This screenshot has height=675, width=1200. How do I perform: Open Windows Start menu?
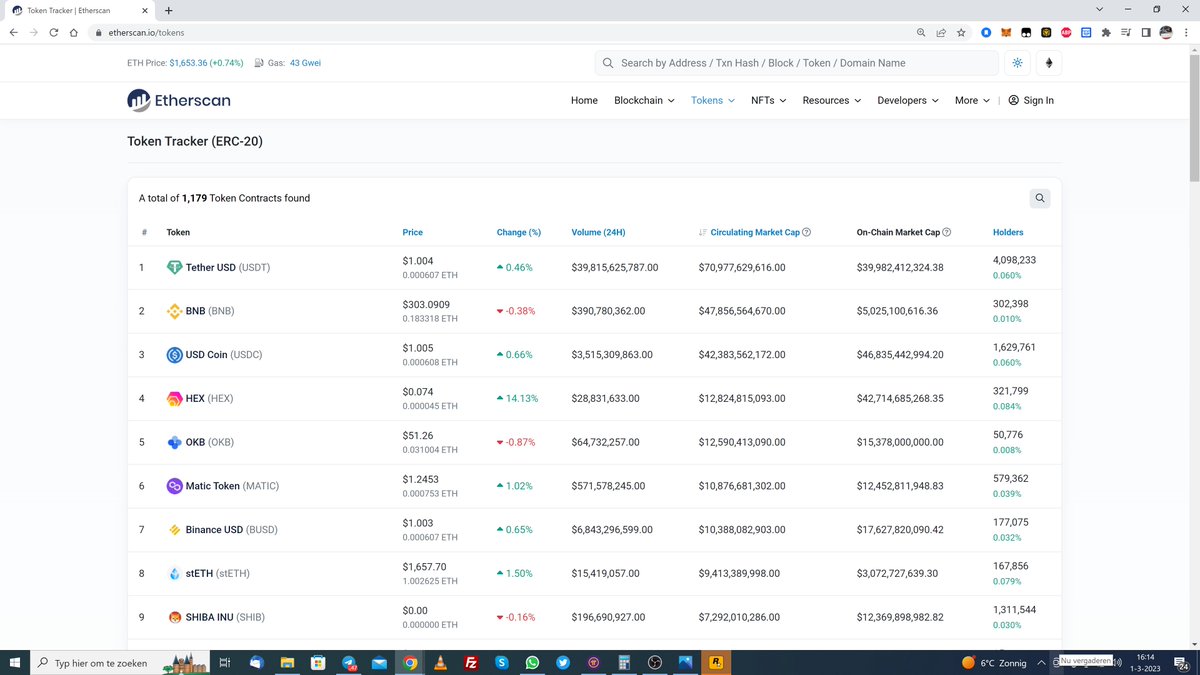15,662
